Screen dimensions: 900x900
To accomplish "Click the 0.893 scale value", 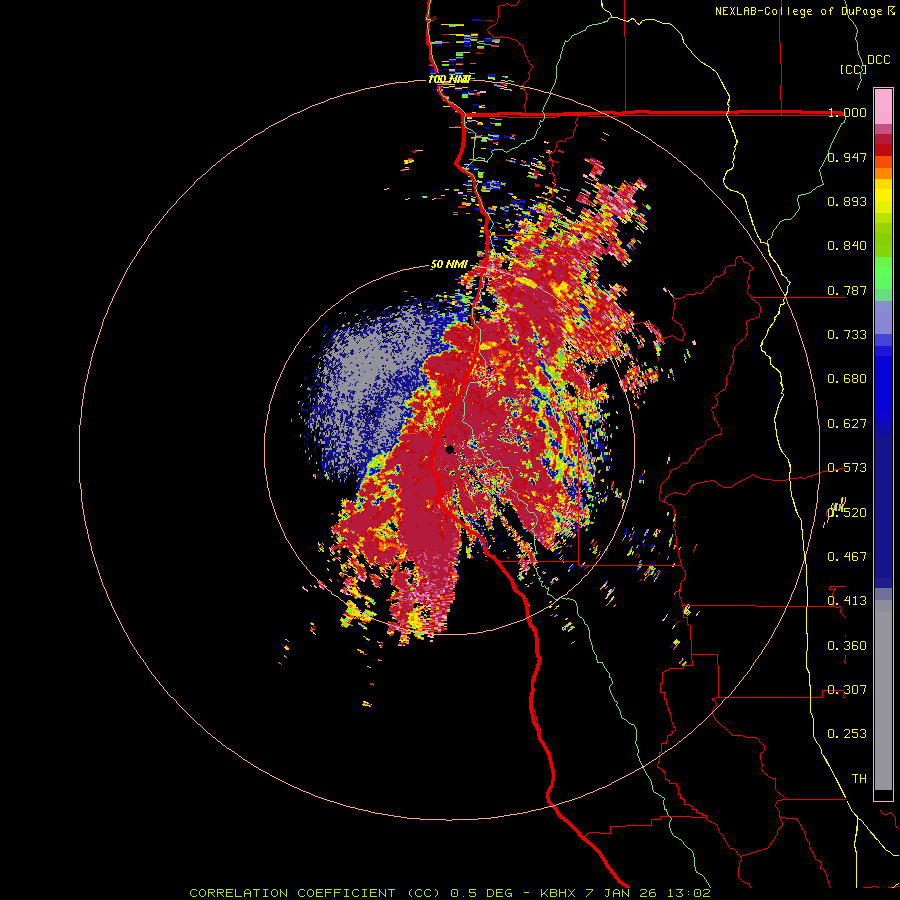I will (x=847, y=201).
